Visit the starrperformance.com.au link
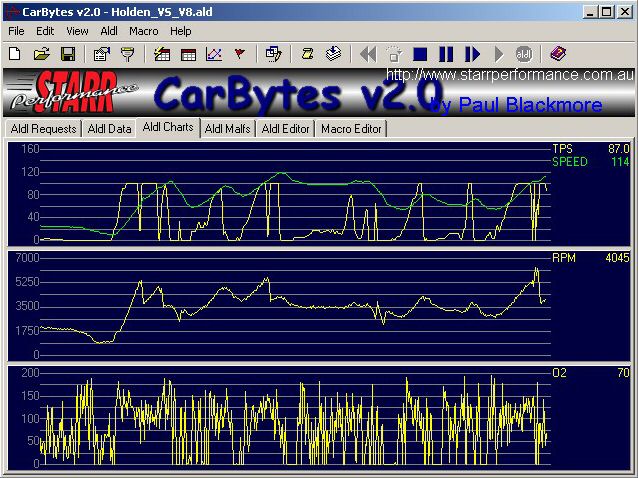The image size is (638, 478). (510, 75)
